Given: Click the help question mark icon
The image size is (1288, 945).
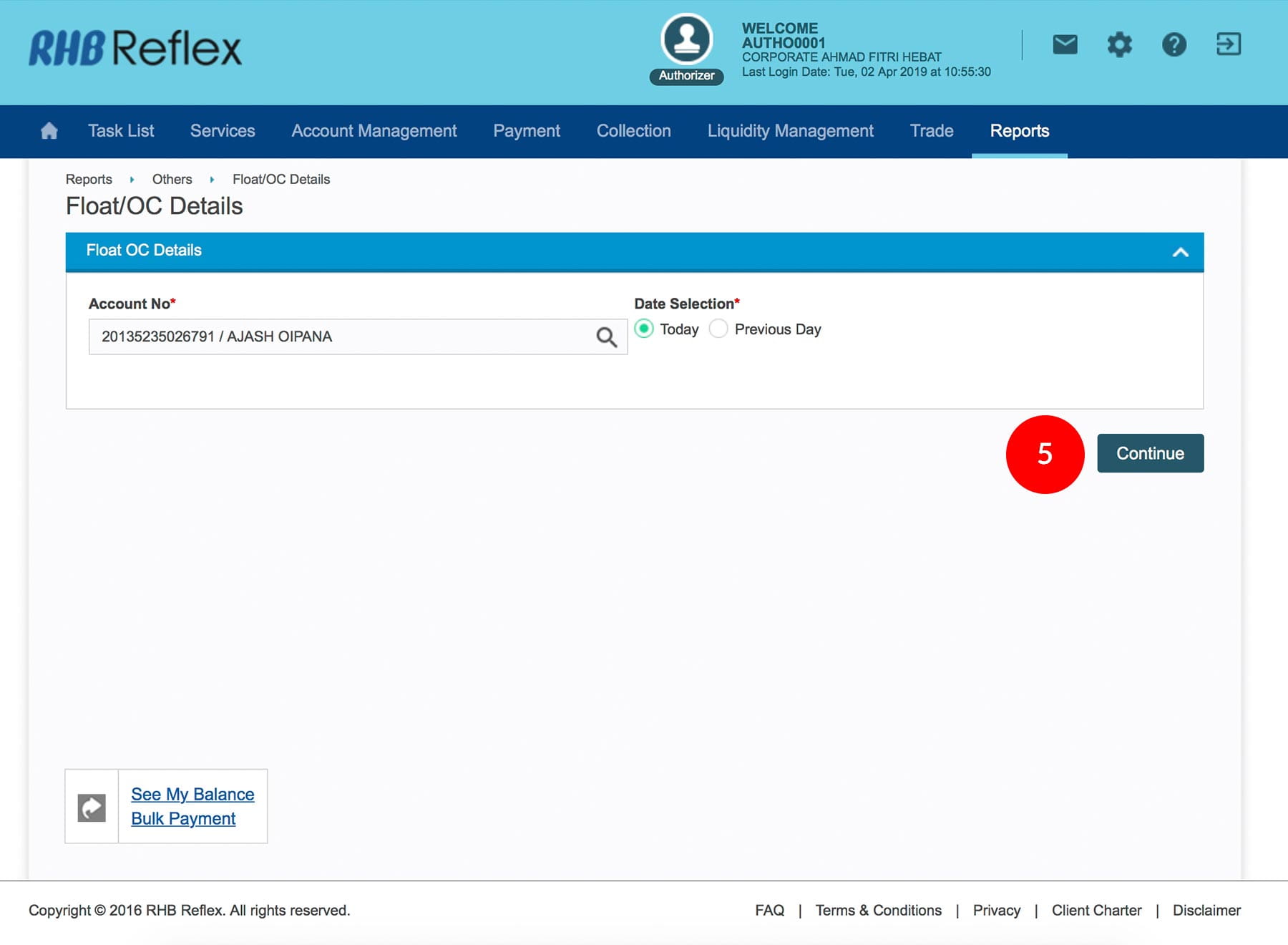Looking at the screenshot, I should 1174,44.
